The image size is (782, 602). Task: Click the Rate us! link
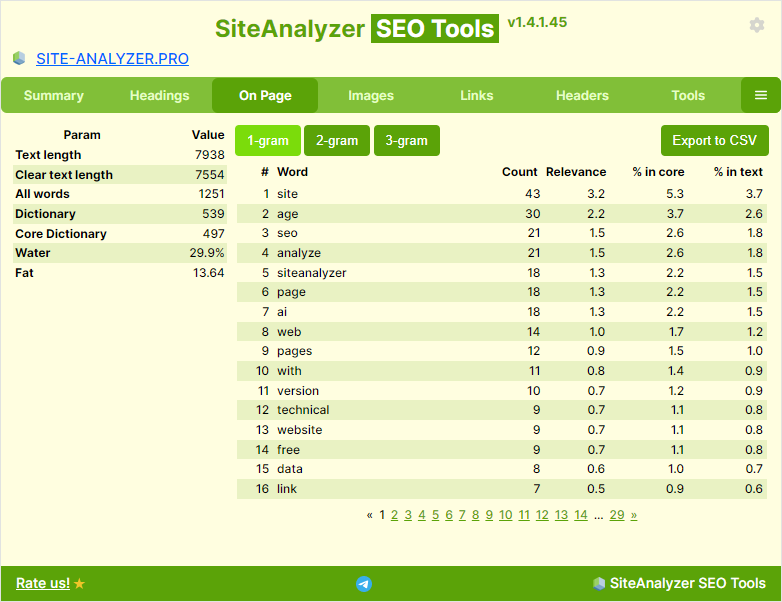coord(43,583)
